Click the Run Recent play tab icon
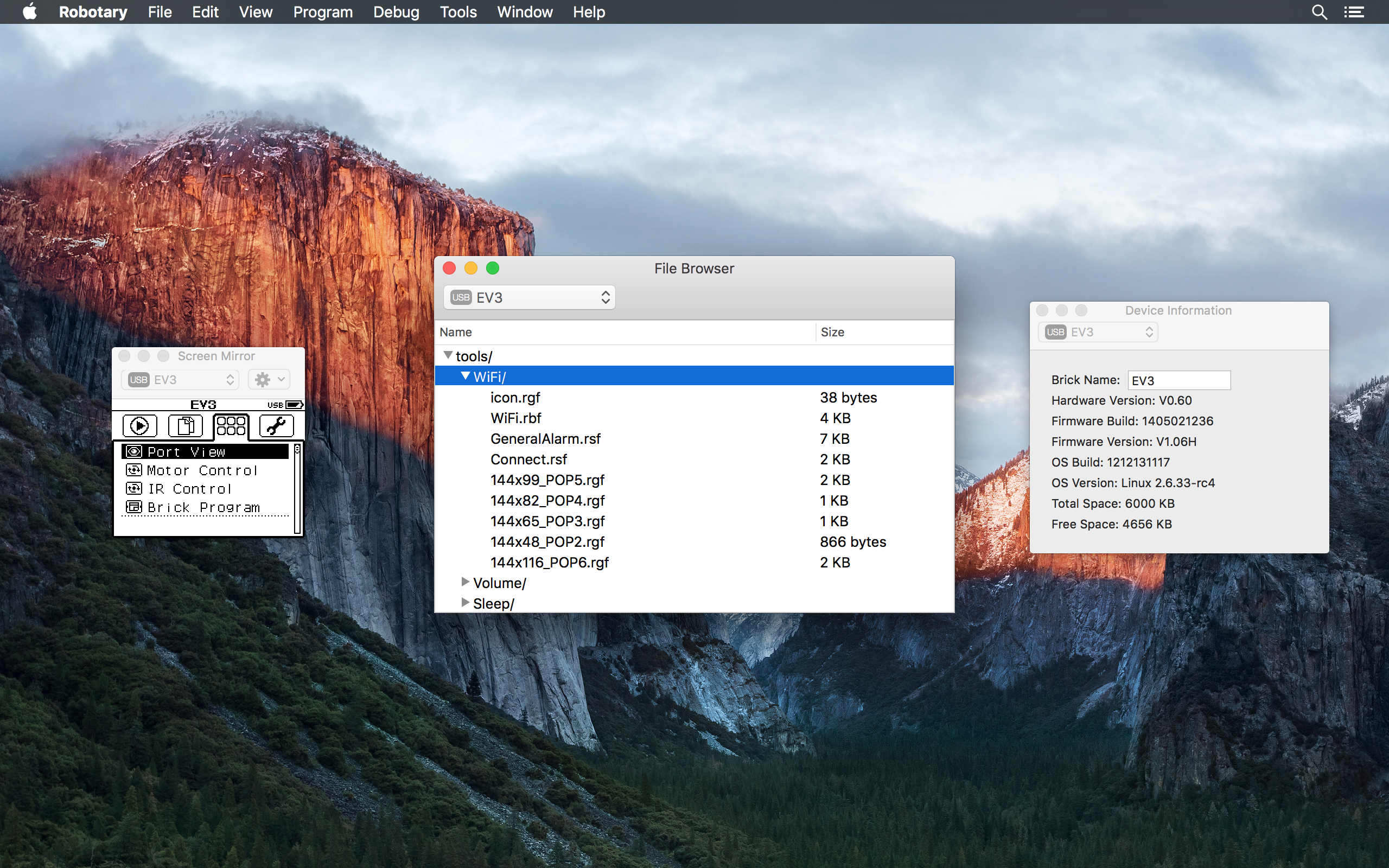1389x868 pixels. point(139,426)
